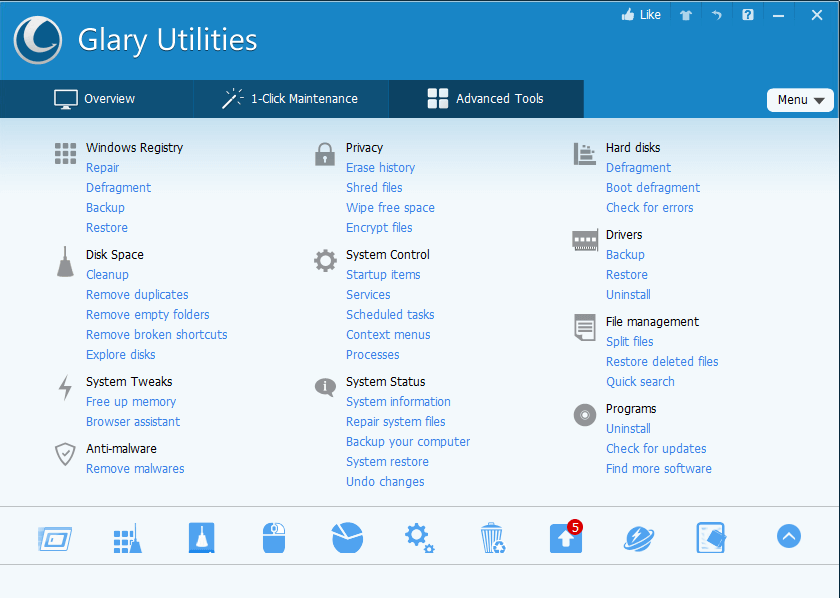Click the recycle bin uninstaller icon

click(x=492, y=538)
